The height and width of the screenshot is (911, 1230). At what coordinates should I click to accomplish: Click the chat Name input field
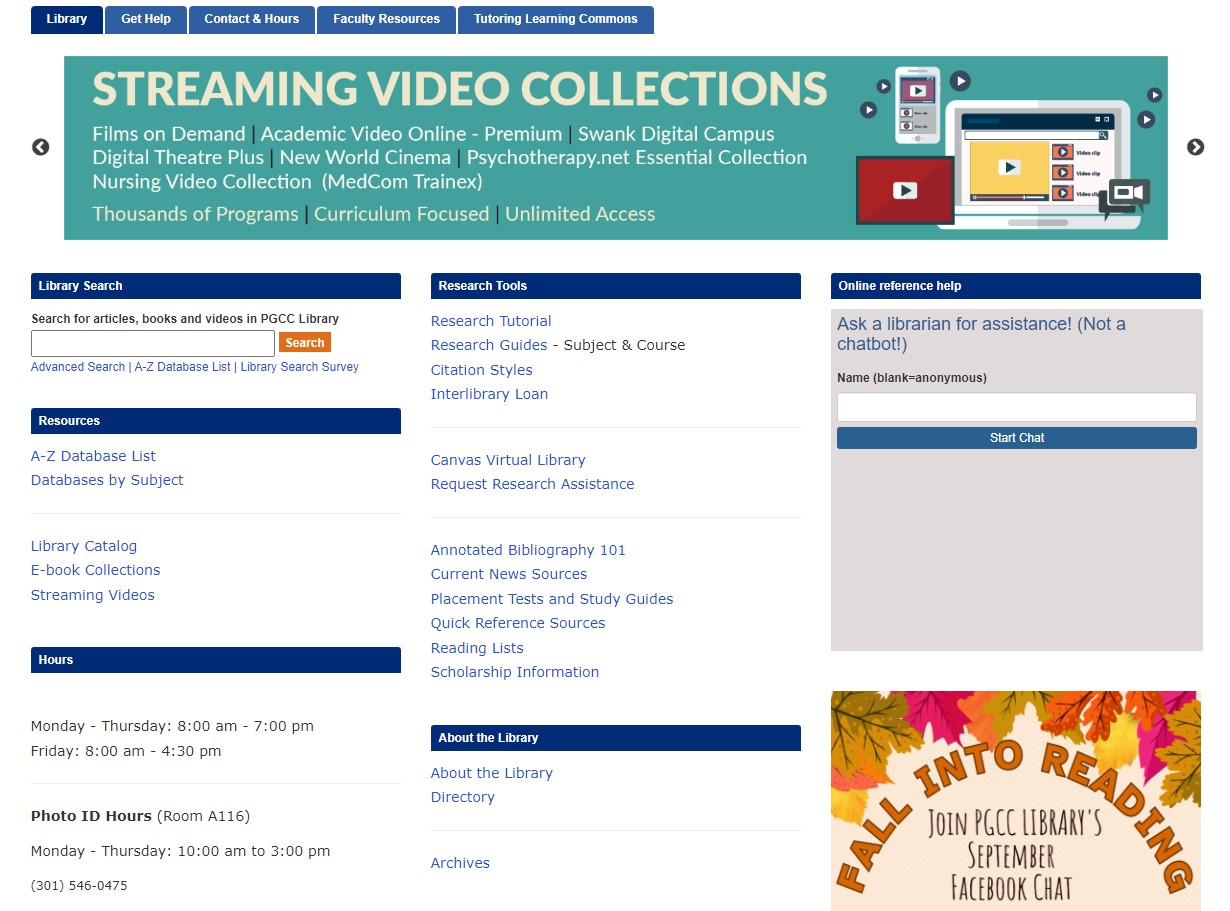click(x=1016, y=407)
